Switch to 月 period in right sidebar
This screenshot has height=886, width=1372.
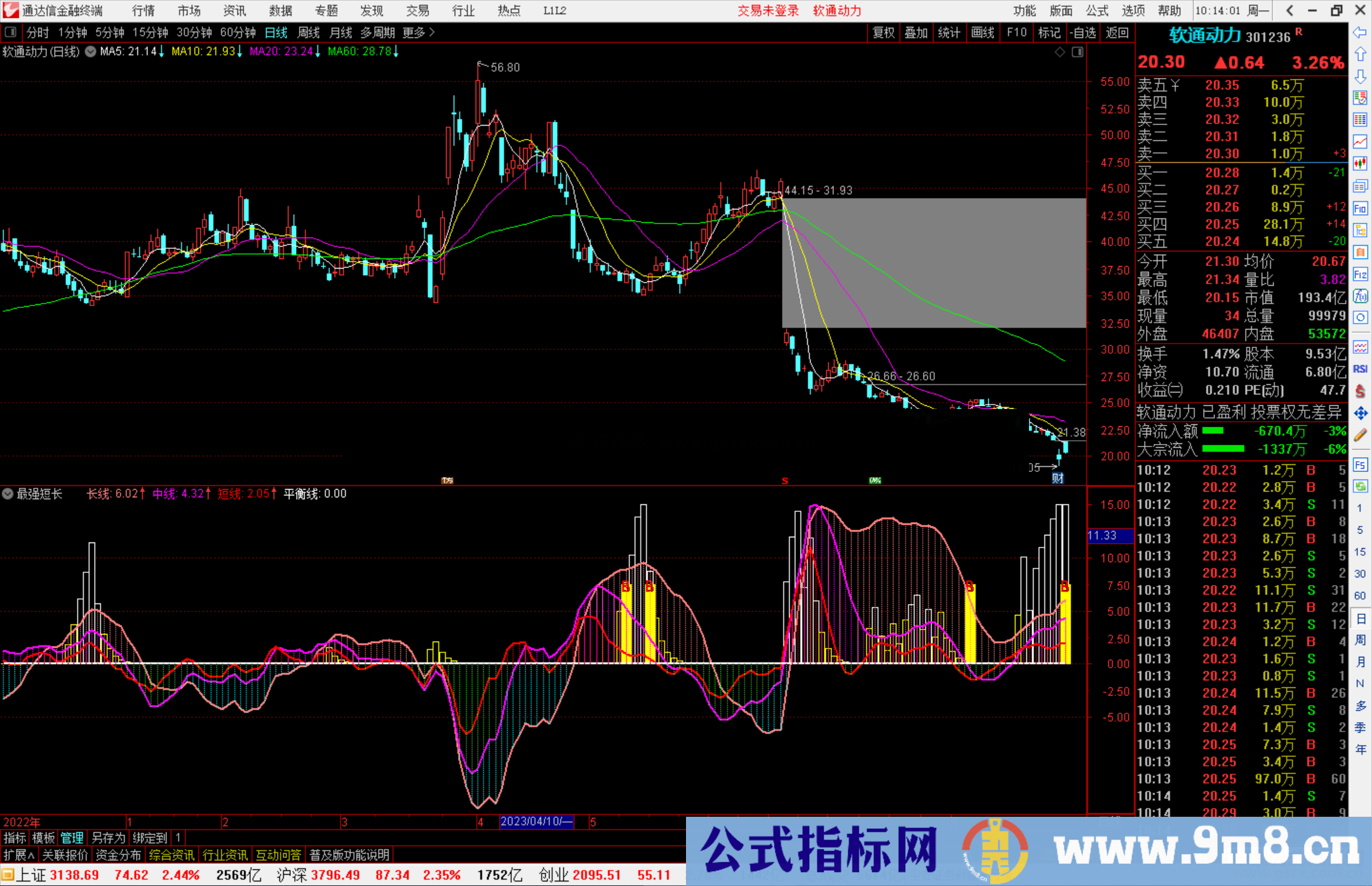click(x=1360, y=662)
